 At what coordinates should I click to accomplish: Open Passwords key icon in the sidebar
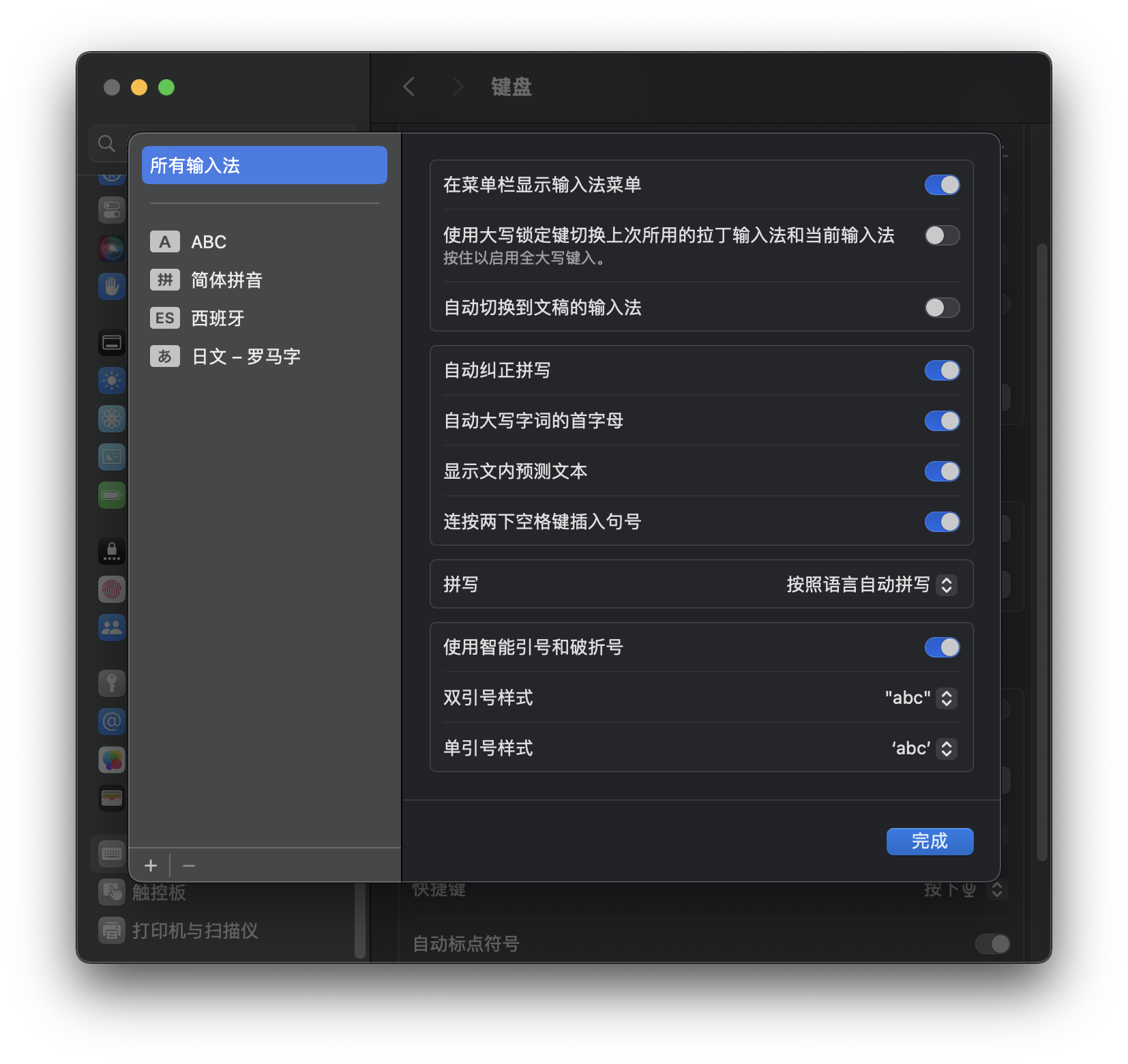click(112, 683)
